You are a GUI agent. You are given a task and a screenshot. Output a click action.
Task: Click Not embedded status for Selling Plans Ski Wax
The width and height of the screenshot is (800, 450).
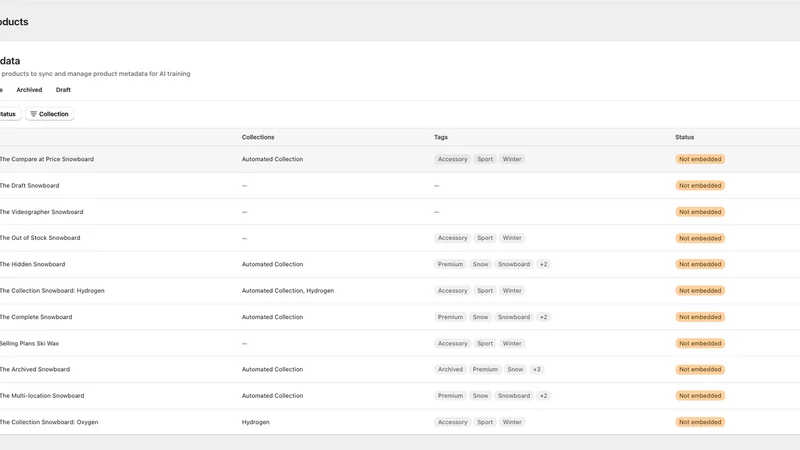pyautogui.click(x=700, y=343)
